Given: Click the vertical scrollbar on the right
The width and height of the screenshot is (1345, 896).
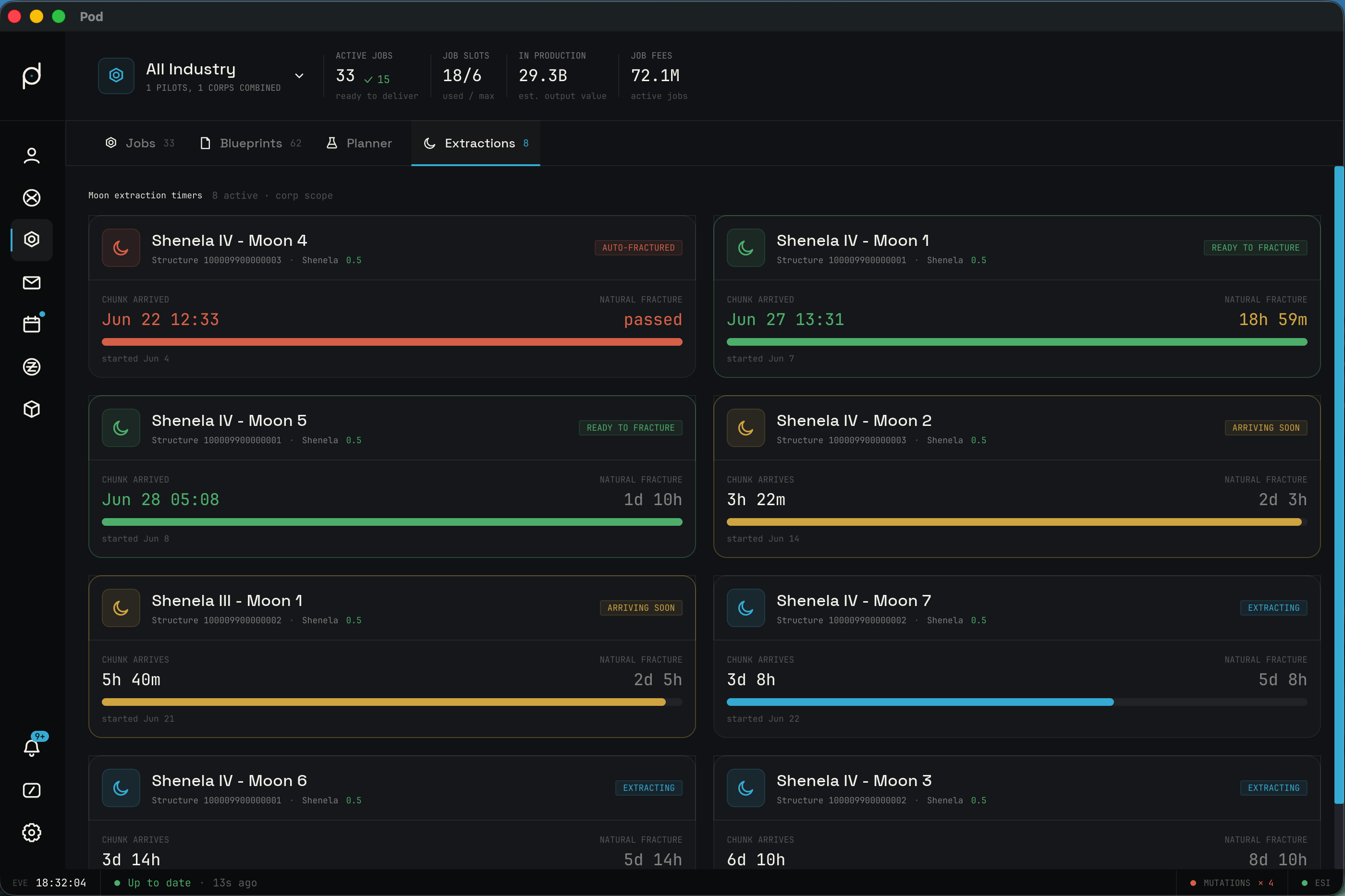Looking at the screenshot, I should pos(1339,484).
